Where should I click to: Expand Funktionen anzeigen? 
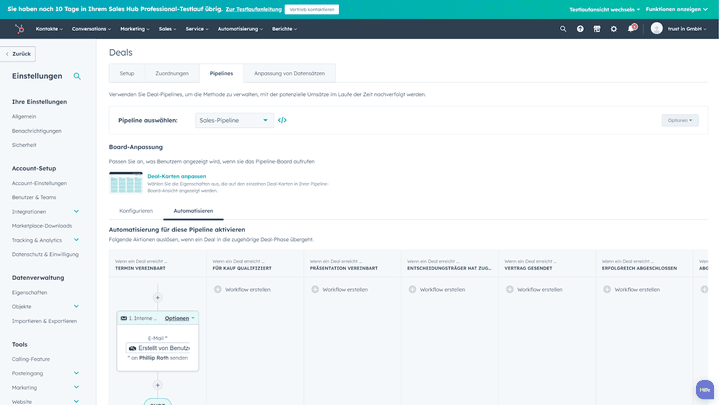pyautogui.click(x=676, y=9)
